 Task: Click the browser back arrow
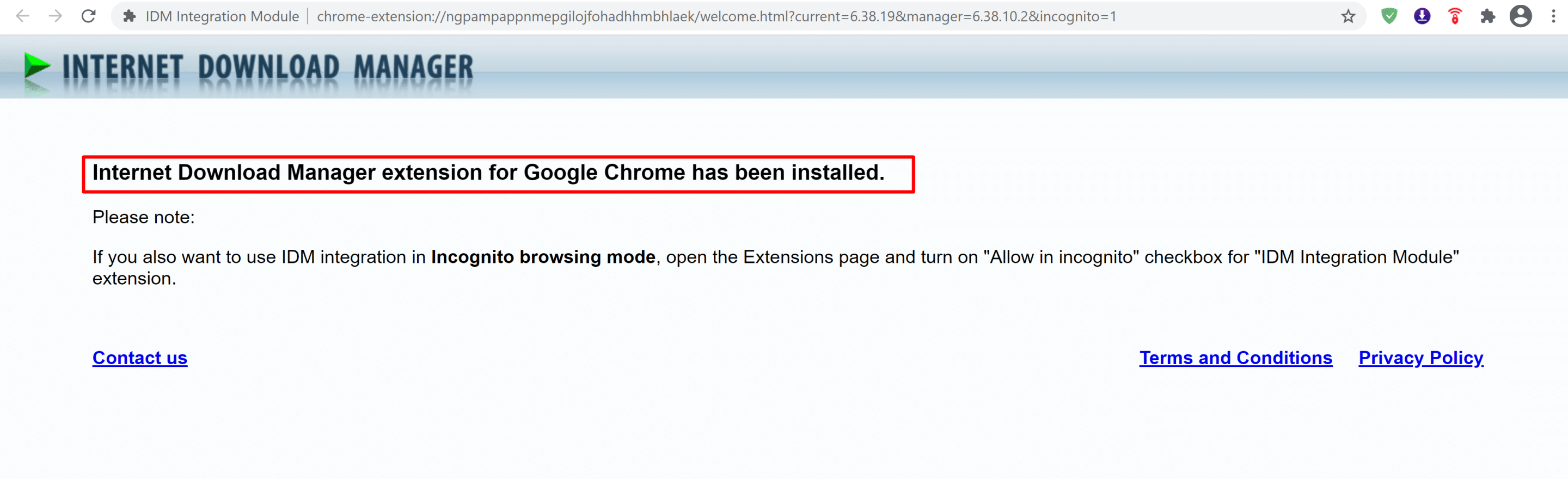[22, 16]
